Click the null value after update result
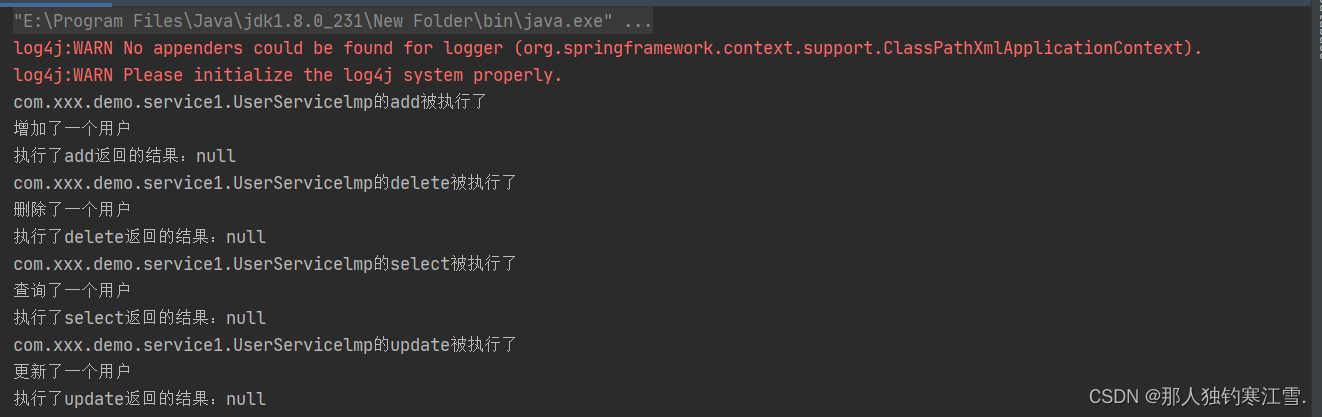Viewport: 1322px width, 417px height. click(246, 399)
